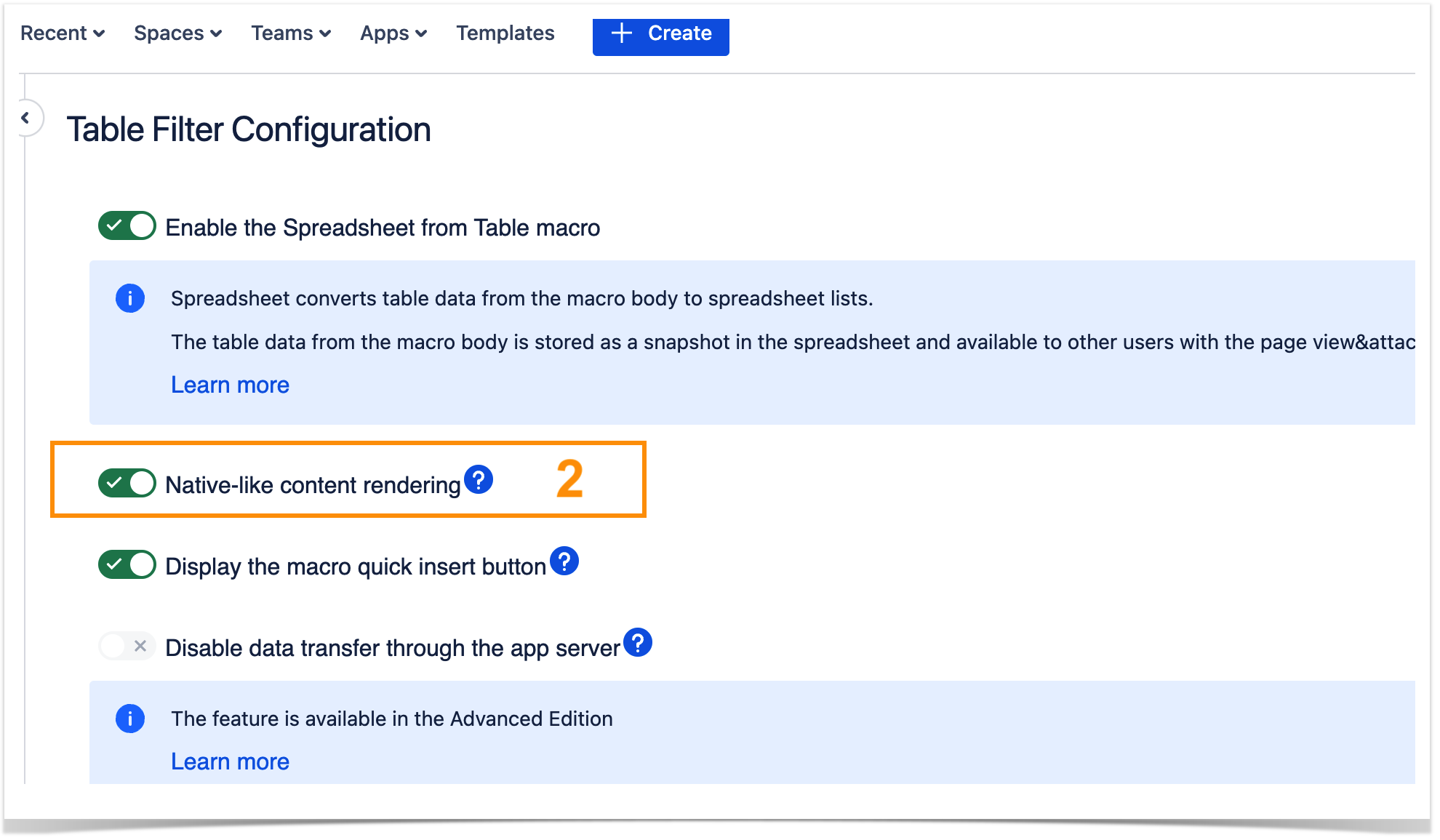Screen dimensions: 1440x840
Task: Open the Teams dropdown menu
Action: pos(291,33)
